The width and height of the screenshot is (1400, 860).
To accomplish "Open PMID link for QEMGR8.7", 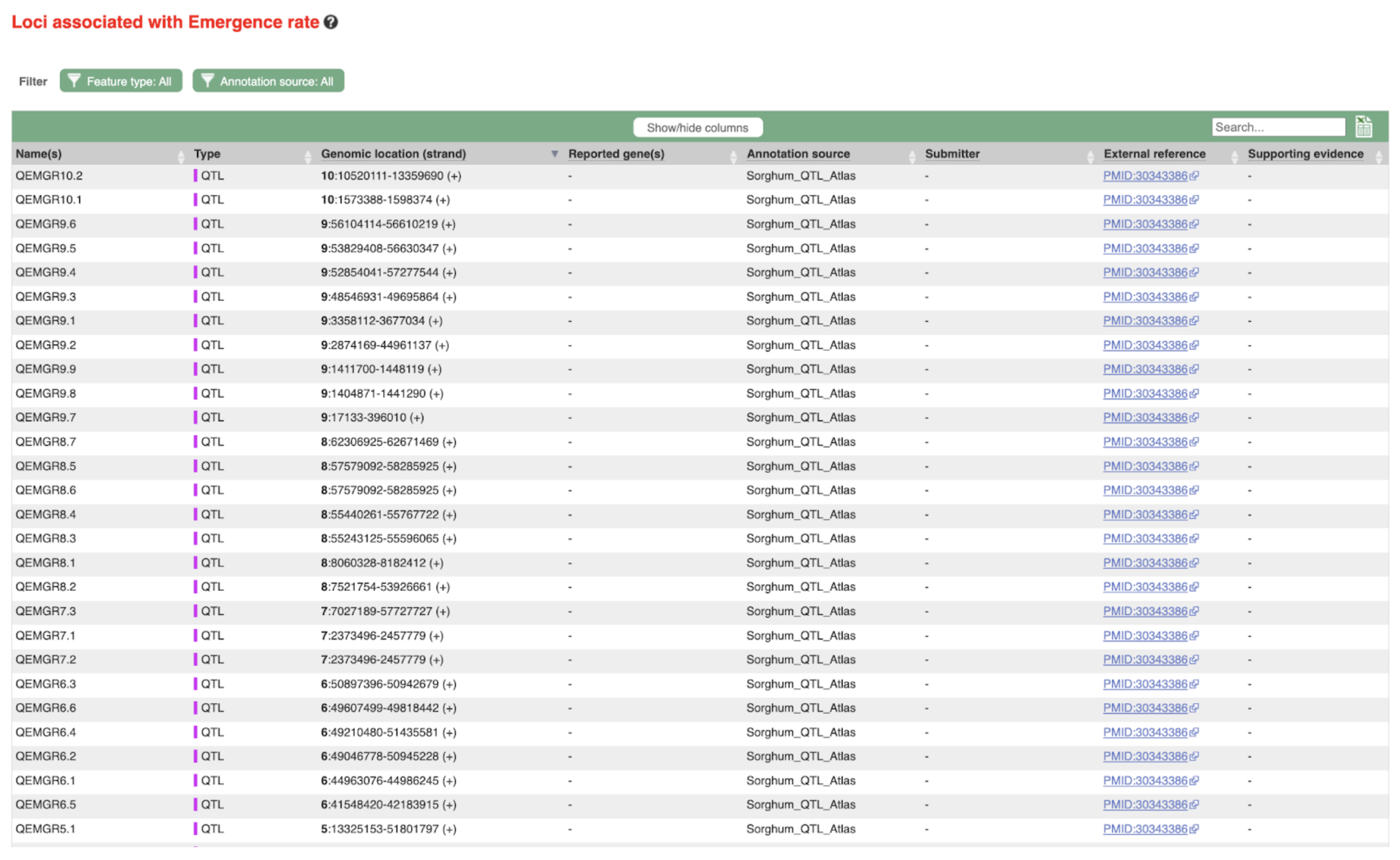I will pos(1144,442).
